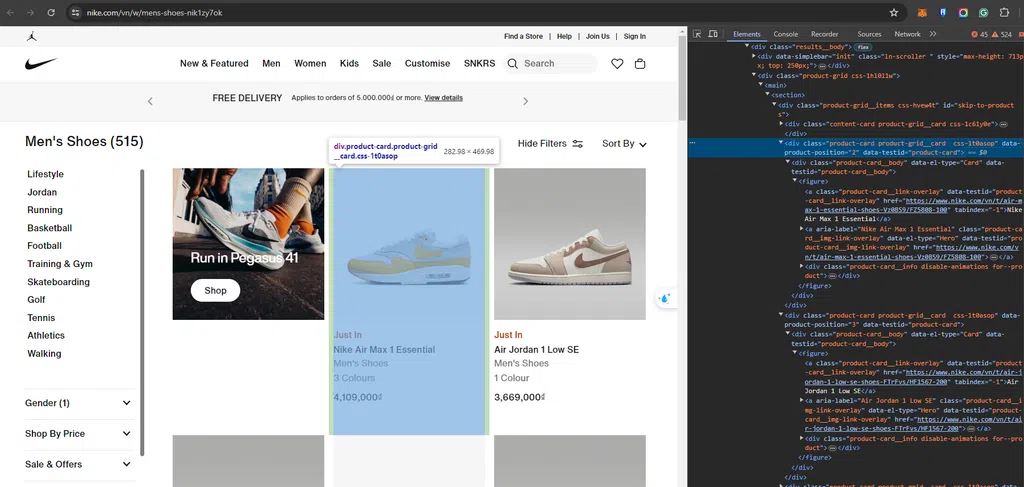1024x487 pixels.
Task: Open the Customise menu
Action: [428, 63]
